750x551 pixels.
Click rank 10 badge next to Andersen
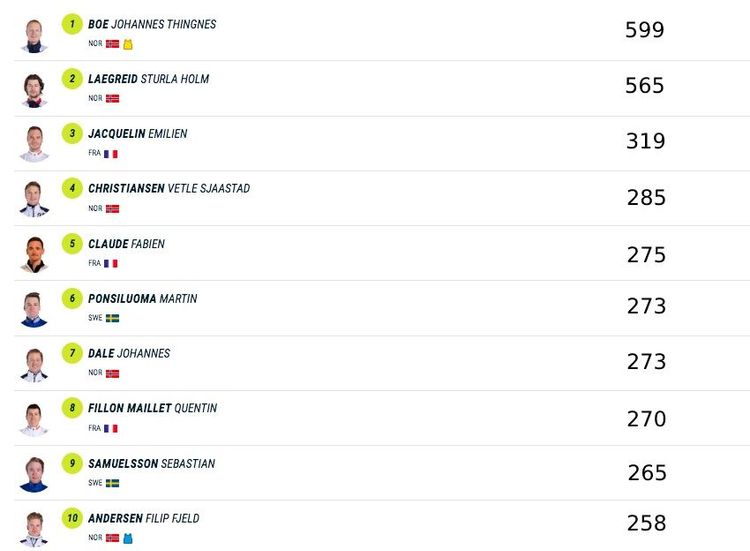pyautogui.click(x=72, y=518)
